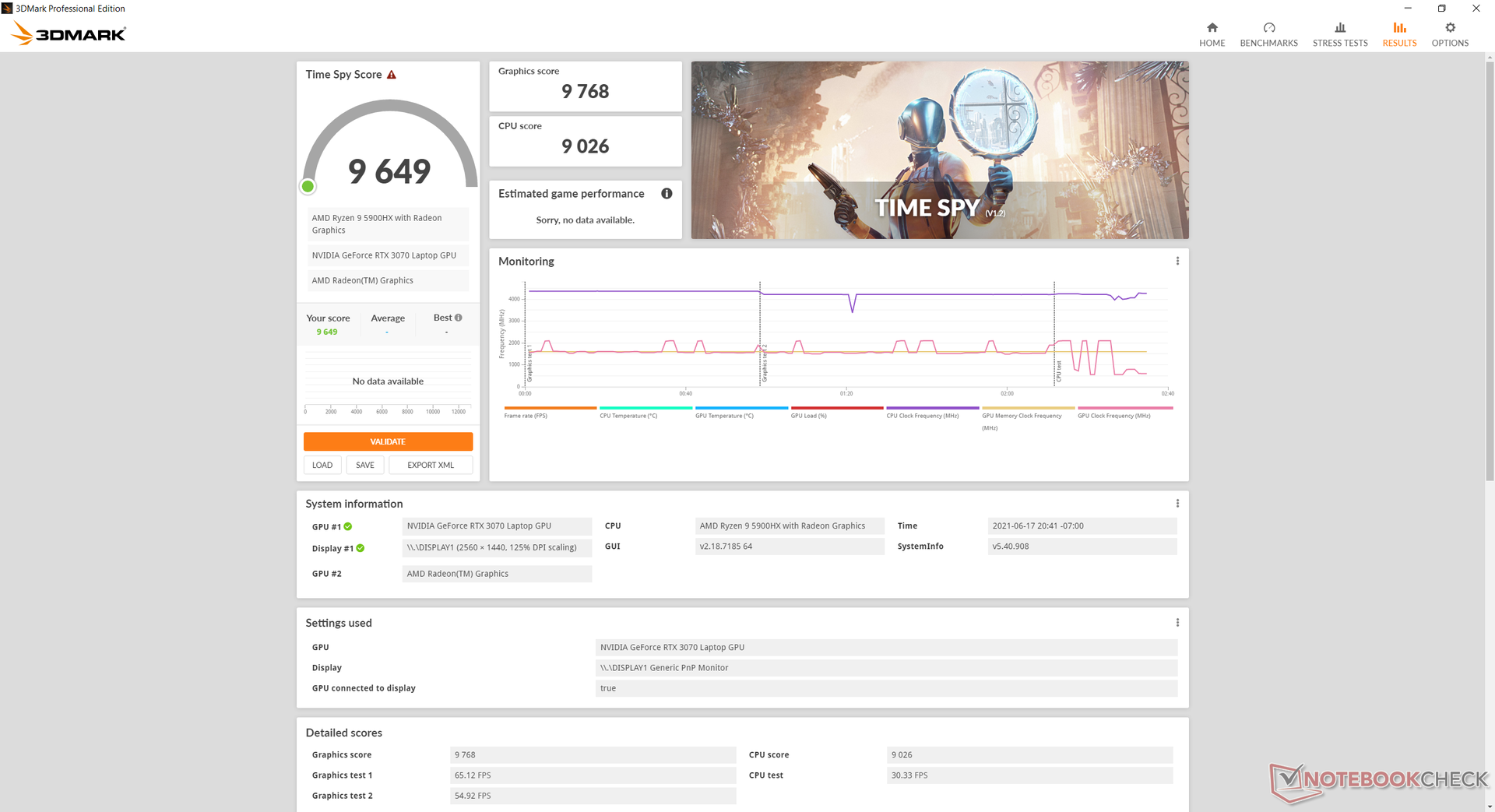Viewport: 1495px width, 812px height.
Task: Select the CPU test FPS value
Action: [x=1030, y=775]
